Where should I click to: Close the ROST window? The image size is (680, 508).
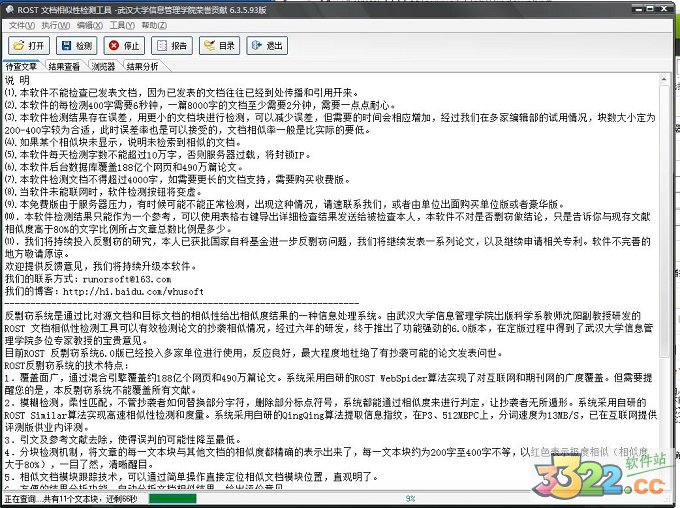(664, 8)
